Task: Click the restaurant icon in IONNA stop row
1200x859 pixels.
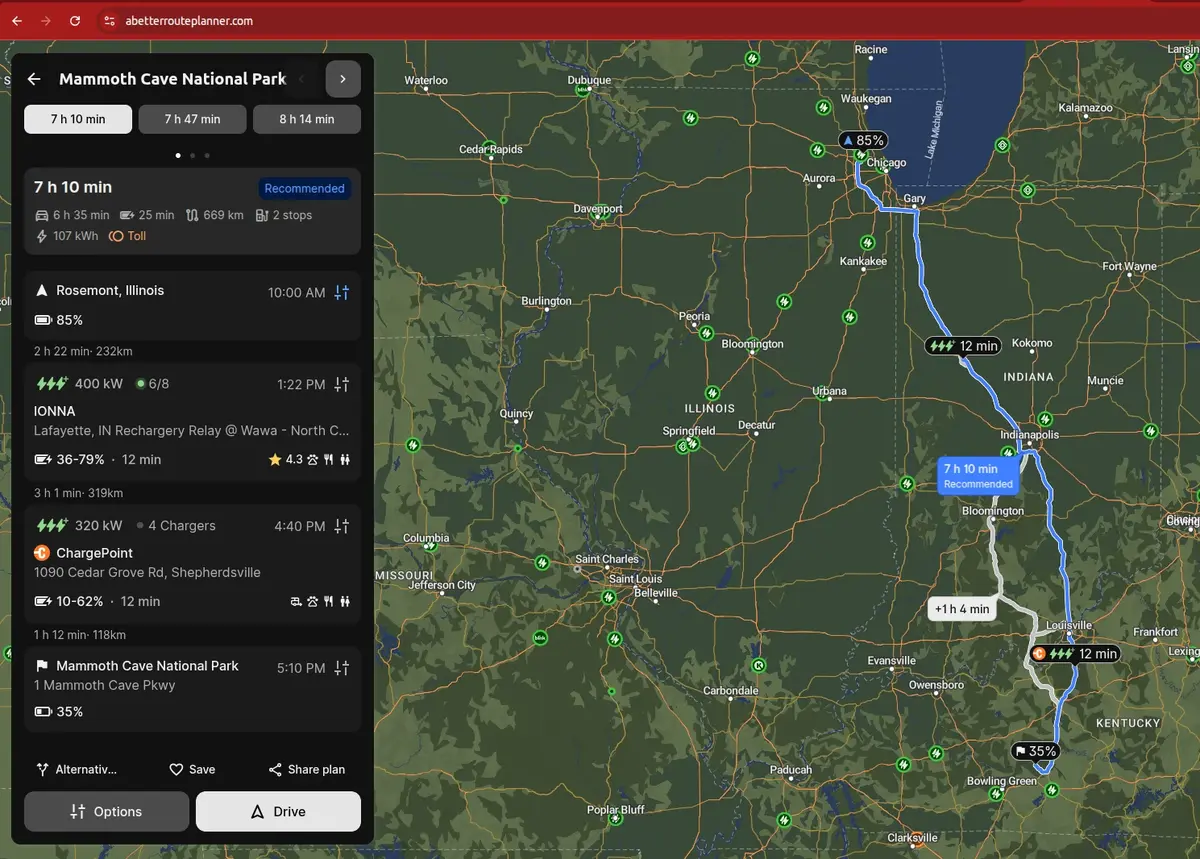Action: point(328,460)
